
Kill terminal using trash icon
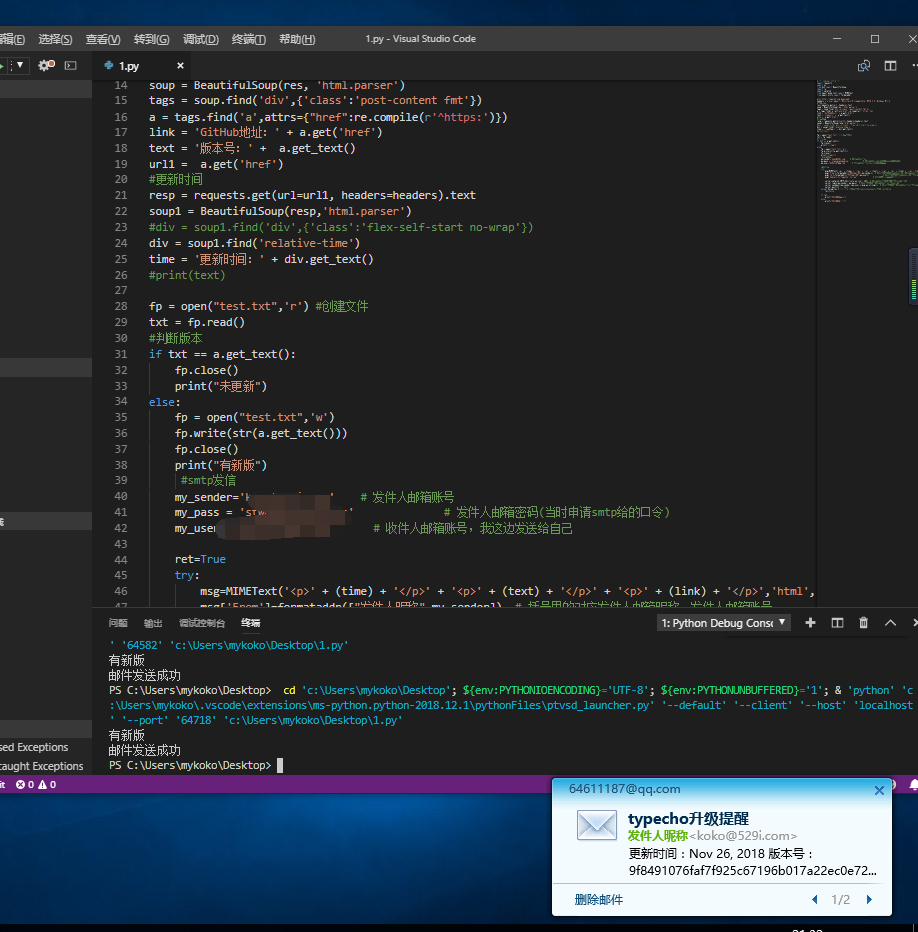[864, 623]
